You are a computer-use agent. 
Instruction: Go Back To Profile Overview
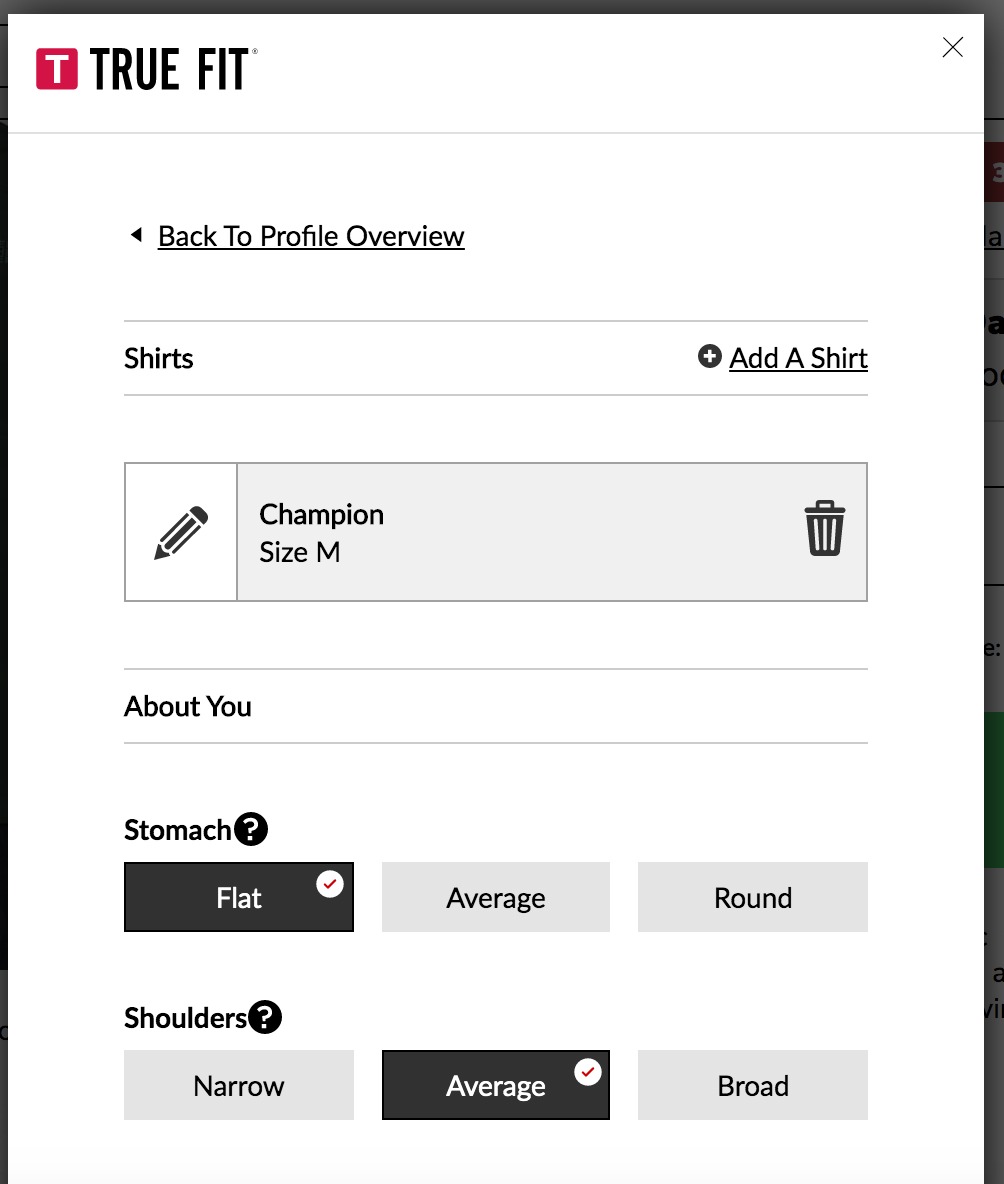tap(311, 236)
